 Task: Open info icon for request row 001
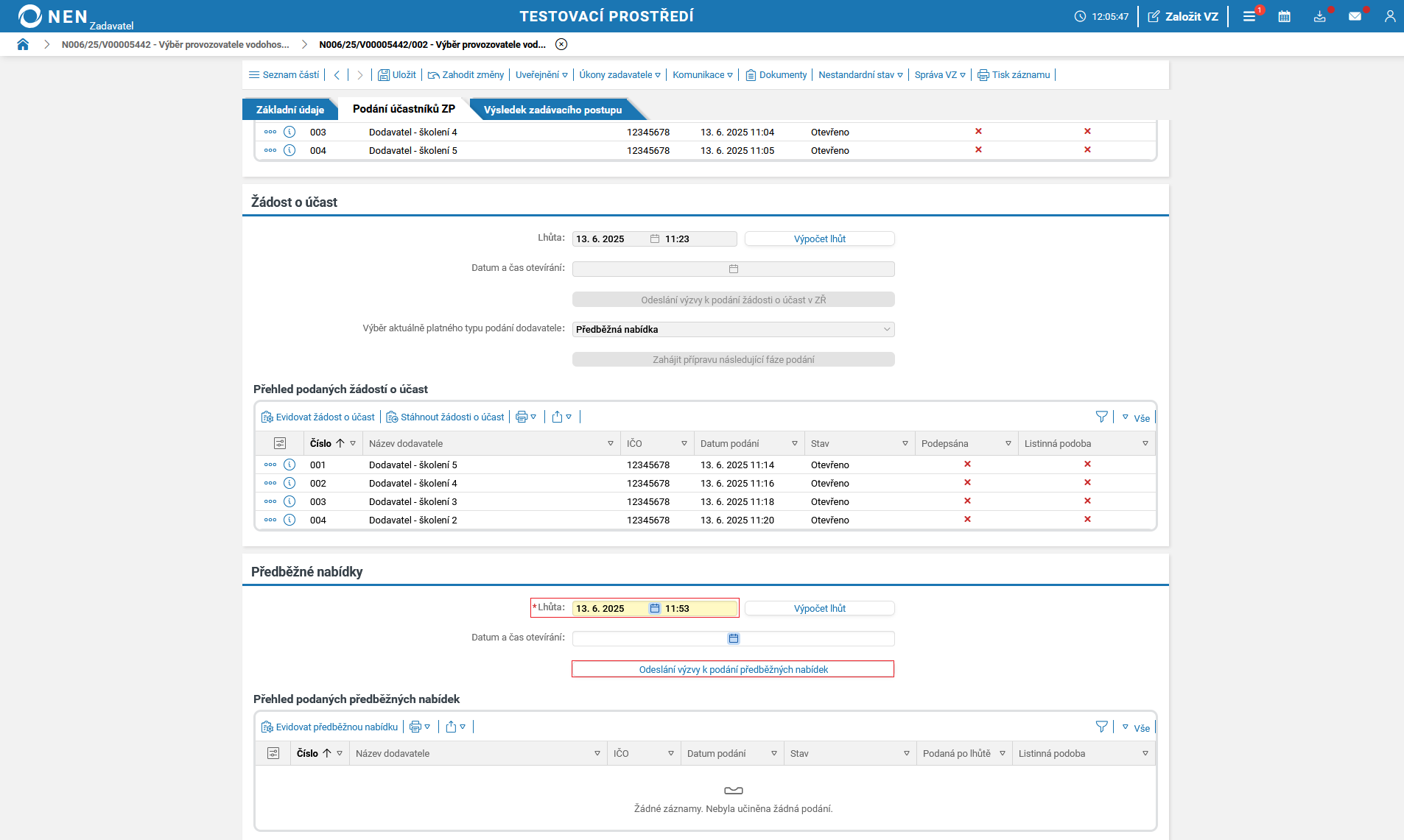click(x=289, y=465)
